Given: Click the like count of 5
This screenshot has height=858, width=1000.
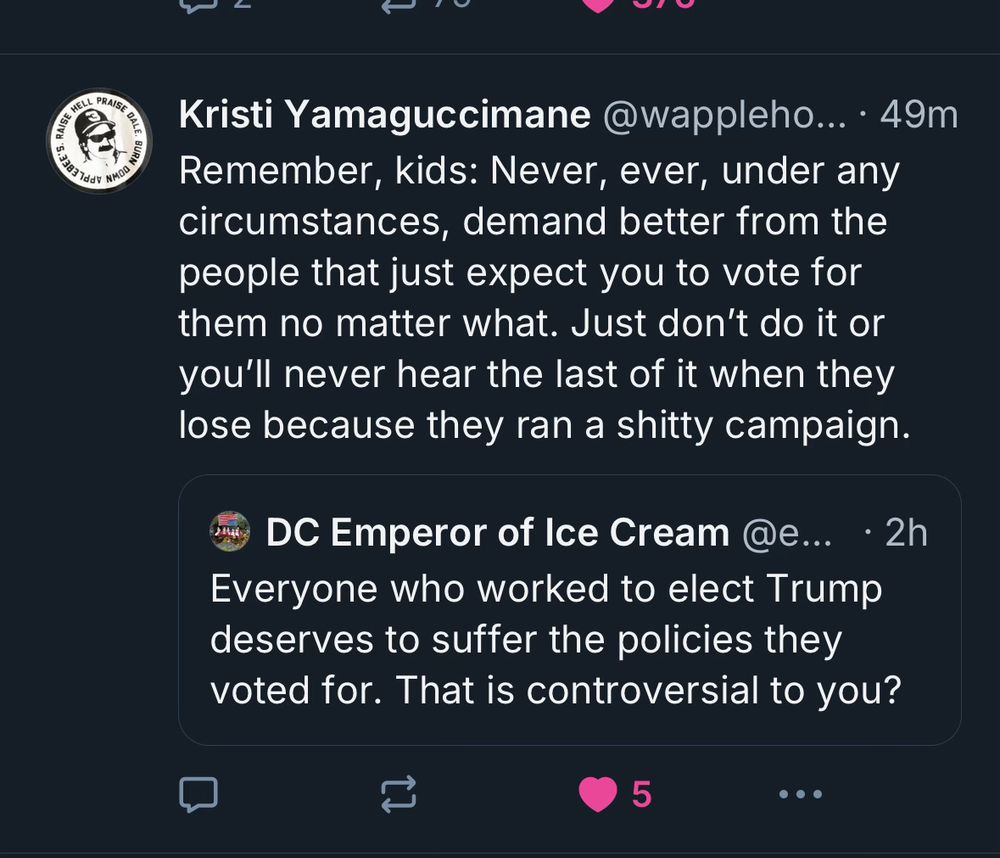Looking at the screenshot, I should [642, 794].
